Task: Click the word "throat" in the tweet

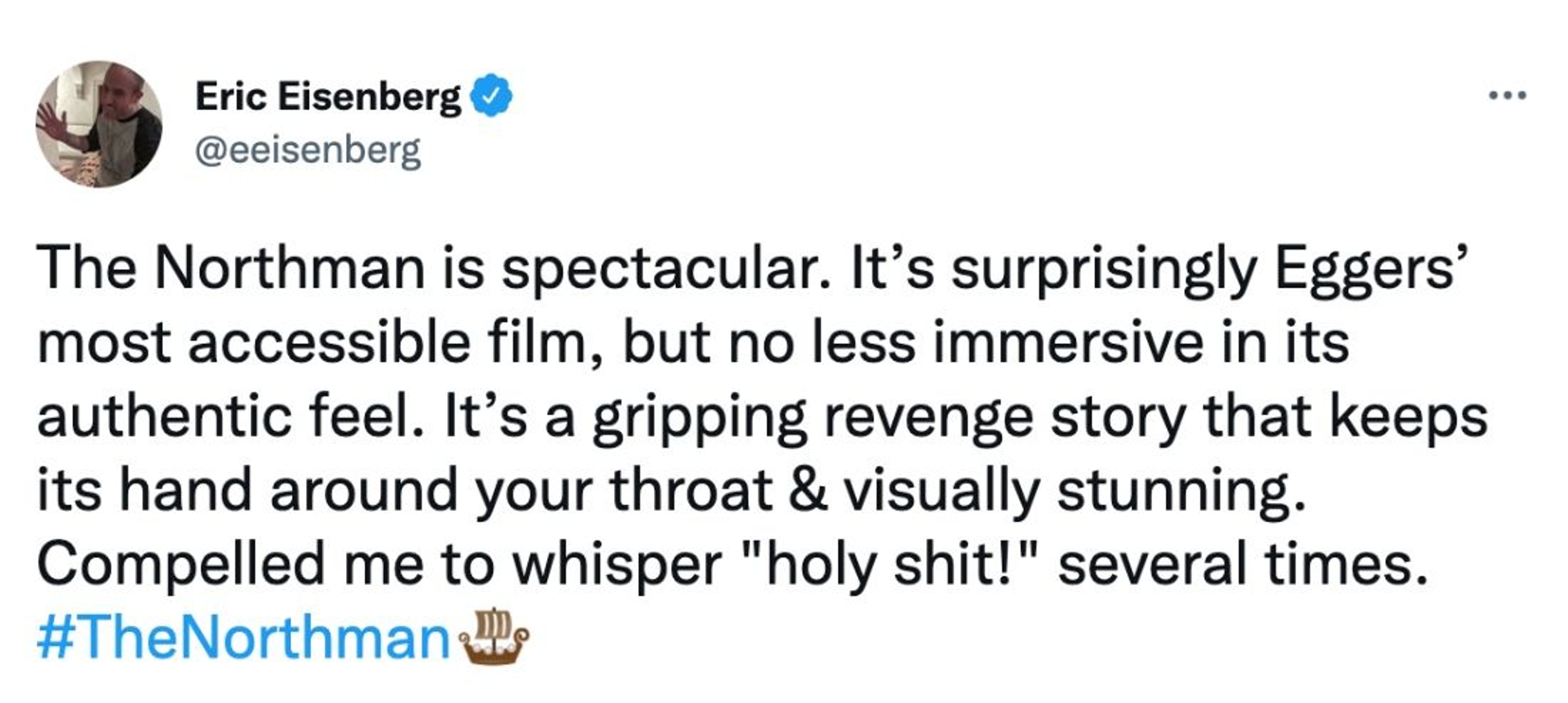Action: coord(691,491)
